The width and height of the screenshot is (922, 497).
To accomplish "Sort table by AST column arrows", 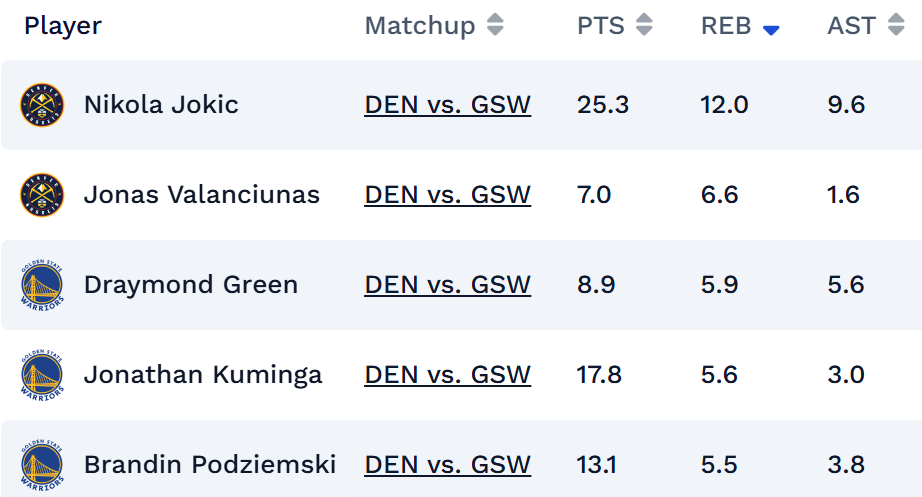I will pos(895,26).
